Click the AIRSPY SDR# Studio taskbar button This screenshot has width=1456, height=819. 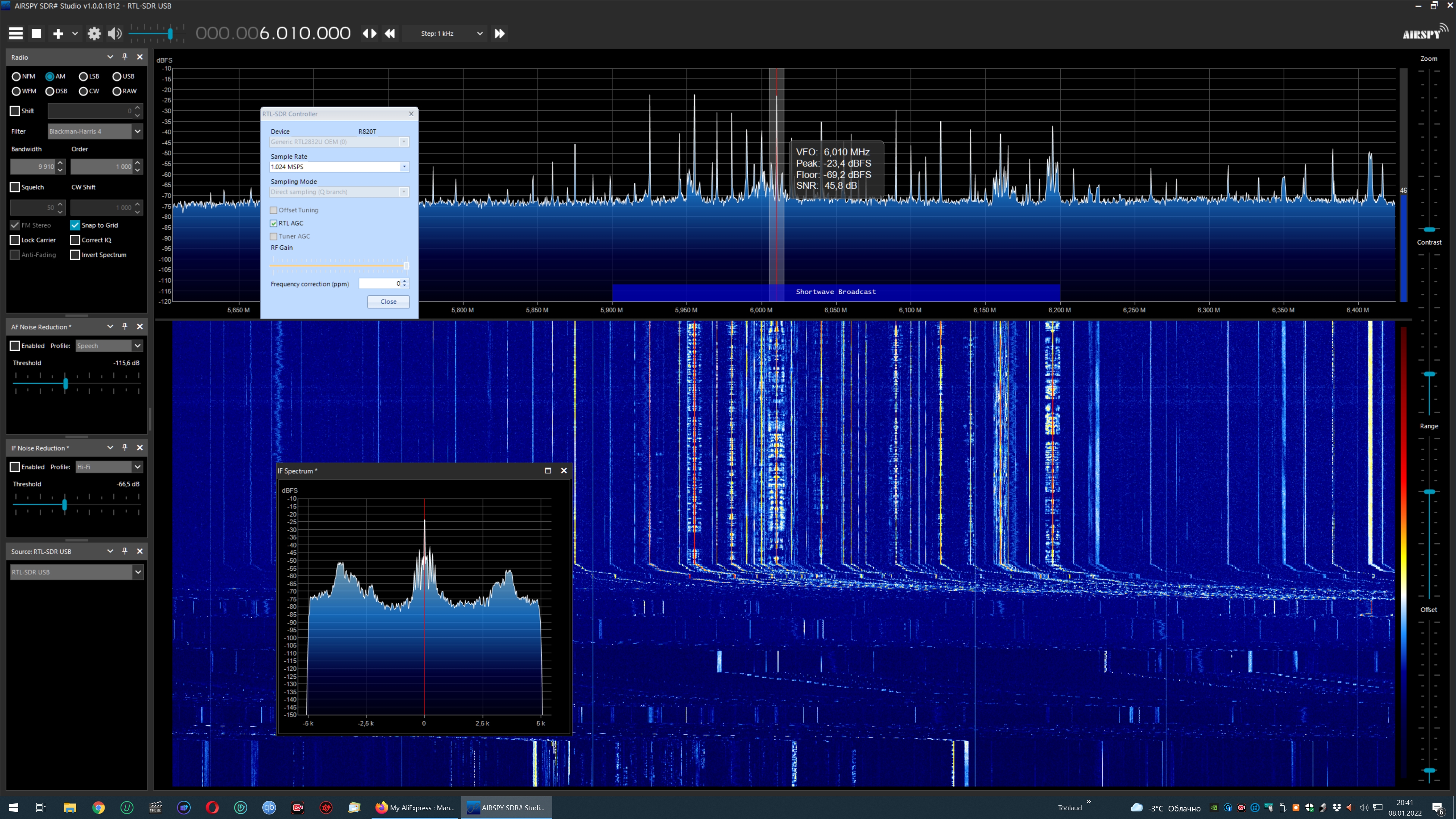tap(507, 807)
